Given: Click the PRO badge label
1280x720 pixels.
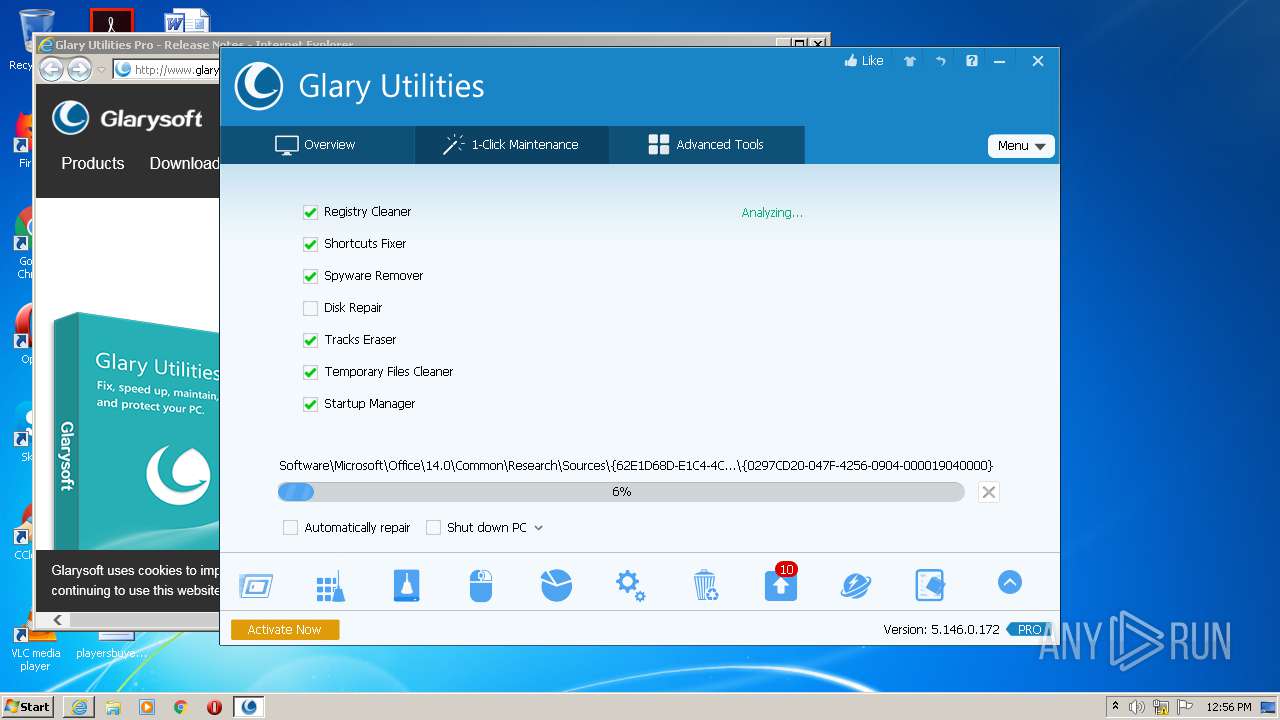Looking at the screenshot, I should [x=1029, y=630].
